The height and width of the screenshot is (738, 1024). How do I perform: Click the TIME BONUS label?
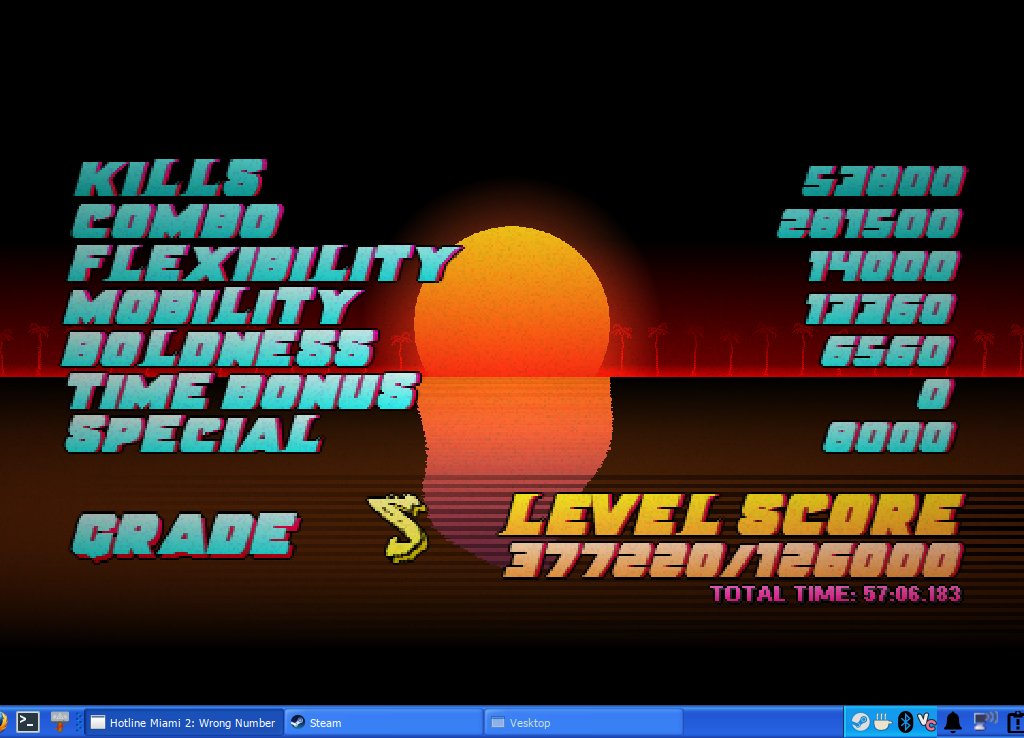coord(243,391)
